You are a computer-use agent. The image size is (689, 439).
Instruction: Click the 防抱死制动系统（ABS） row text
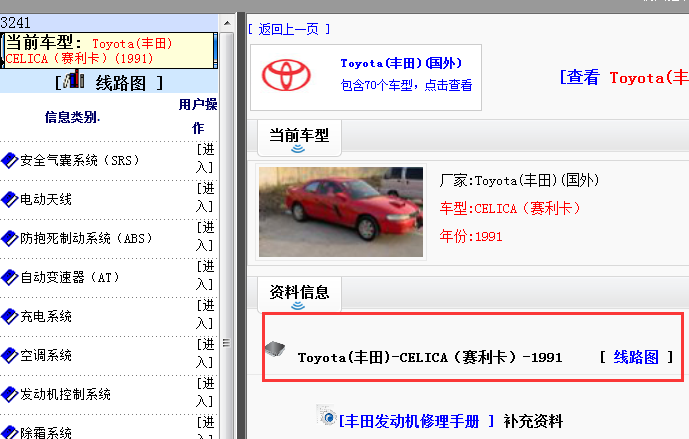pyautogui.click(x=87, y=239)
